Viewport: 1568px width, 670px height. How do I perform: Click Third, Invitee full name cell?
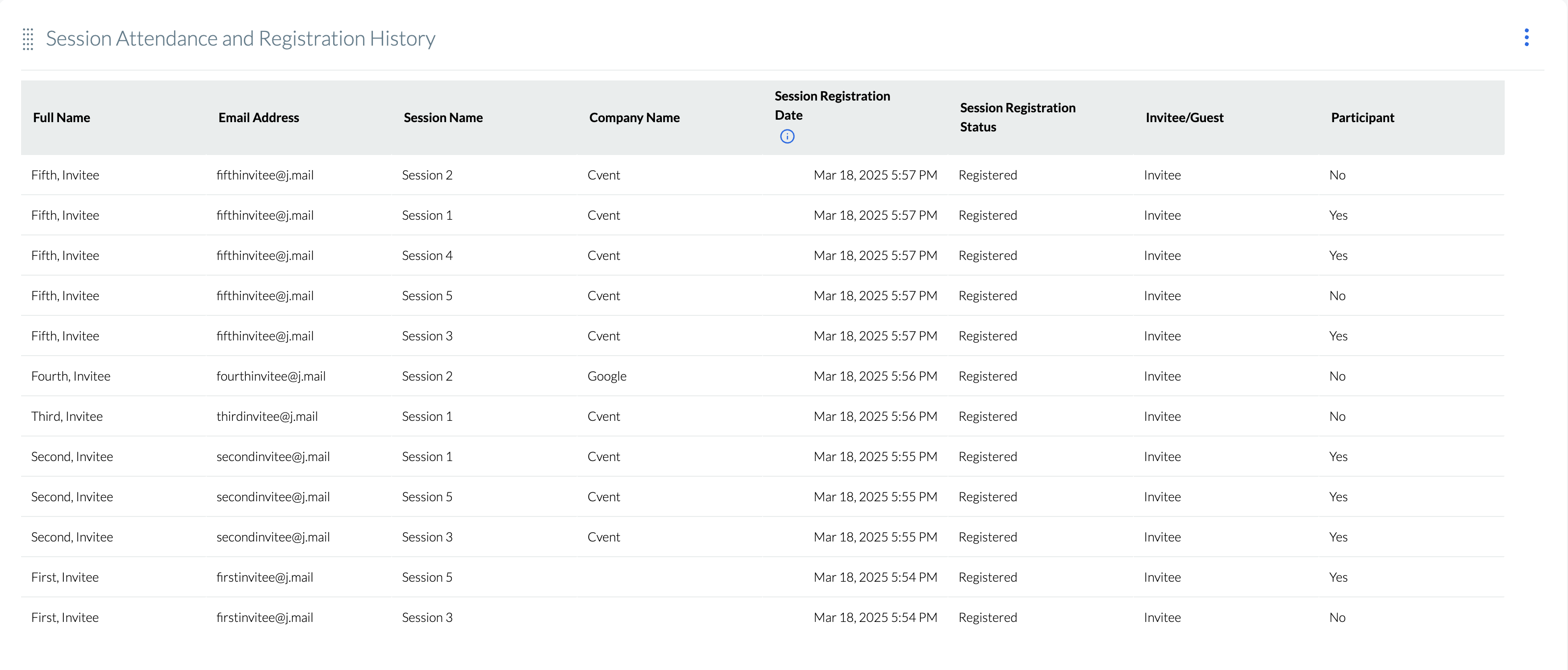67,416
